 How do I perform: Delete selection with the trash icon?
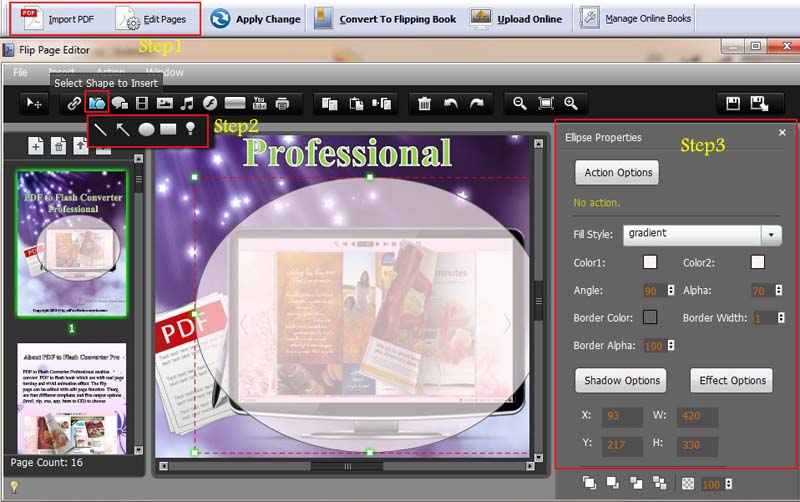point(424,104)
